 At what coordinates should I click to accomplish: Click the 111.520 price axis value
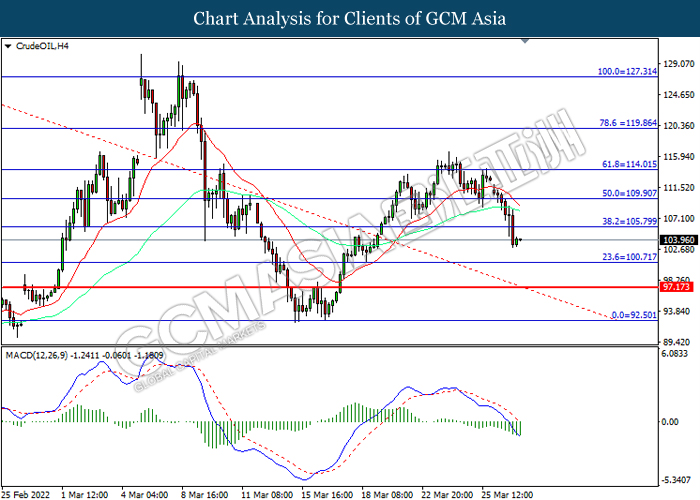(x=679, y=188)
